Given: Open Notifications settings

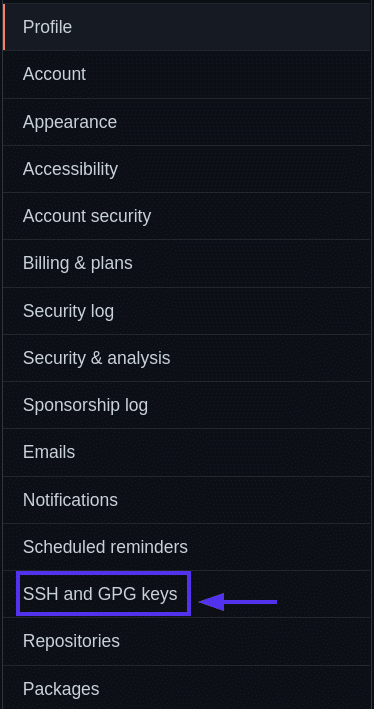Looking at the screenshot, I should 186,500.
